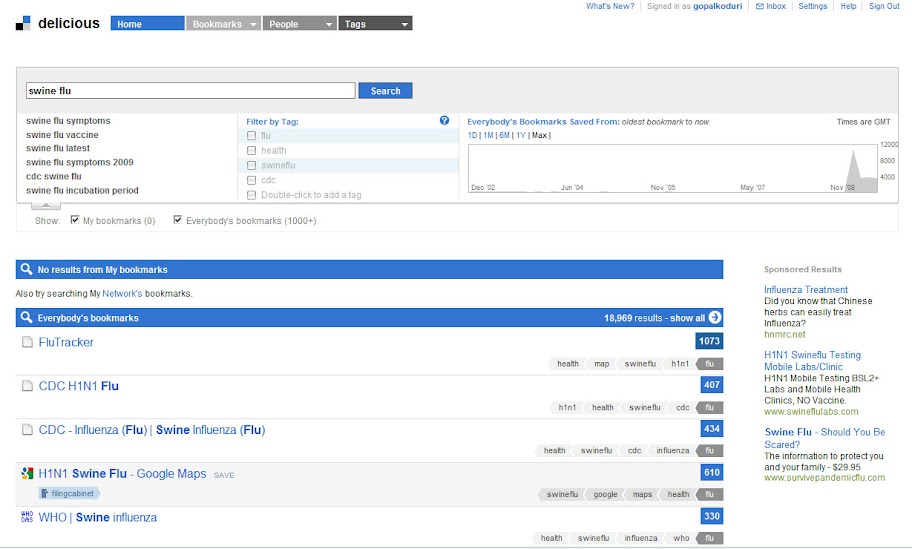Pick the cdc swine flu suggestion
The image size is (912, 549).
point(54,176)
